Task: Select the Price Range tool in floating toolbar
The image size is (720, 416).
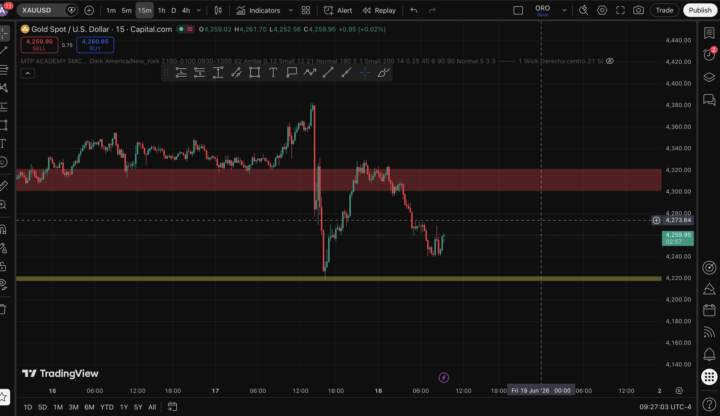Action: 218,73
